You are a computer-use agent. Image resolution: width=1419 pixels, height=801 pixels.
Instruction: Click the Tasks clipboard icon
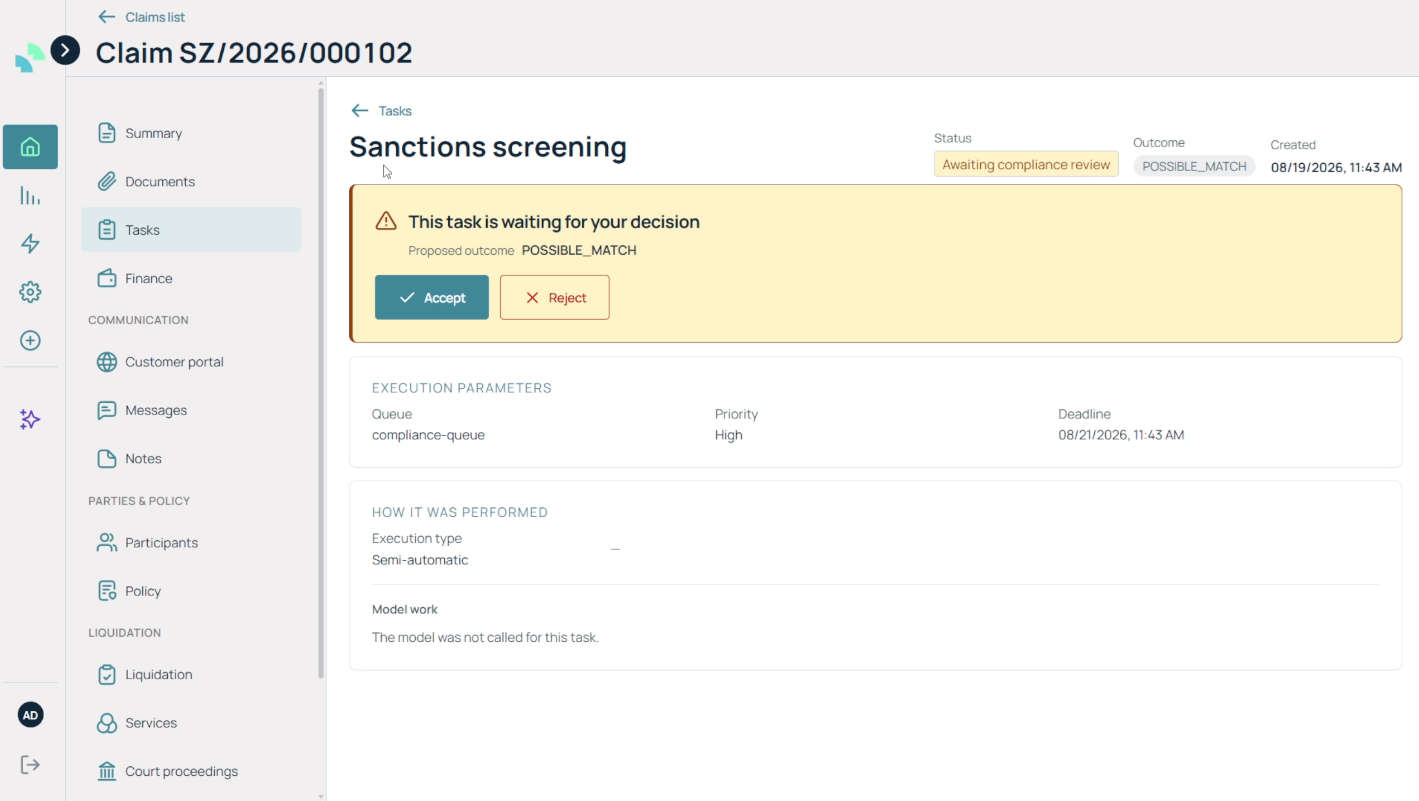107,230
